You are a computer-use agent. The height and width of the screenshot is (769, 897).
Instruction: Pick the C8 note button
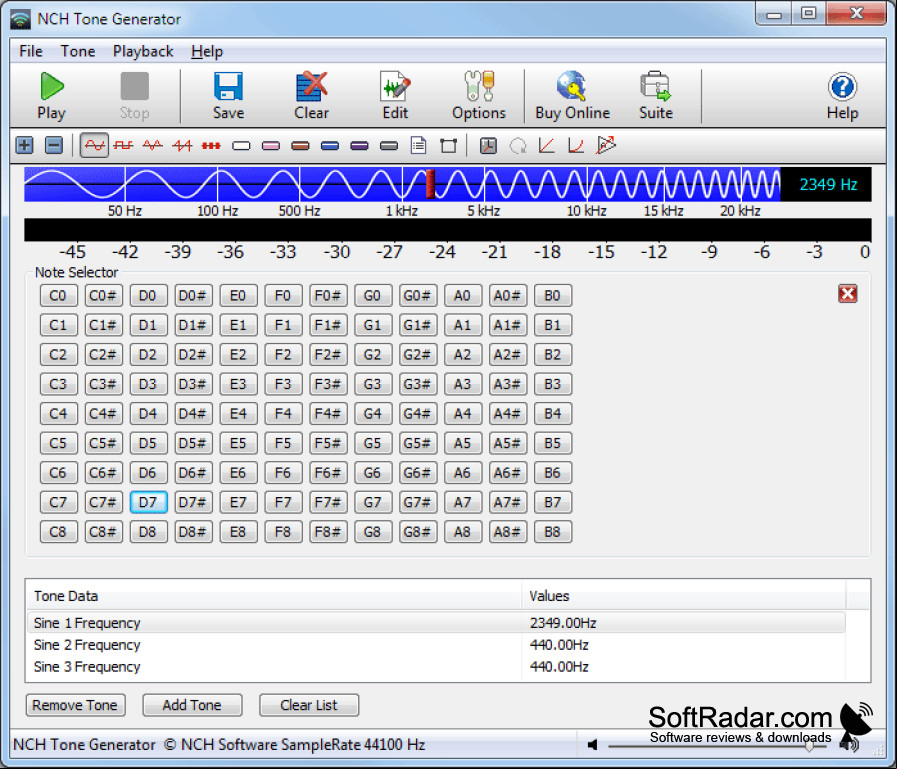pyautogui.click(x=58, y=532)
